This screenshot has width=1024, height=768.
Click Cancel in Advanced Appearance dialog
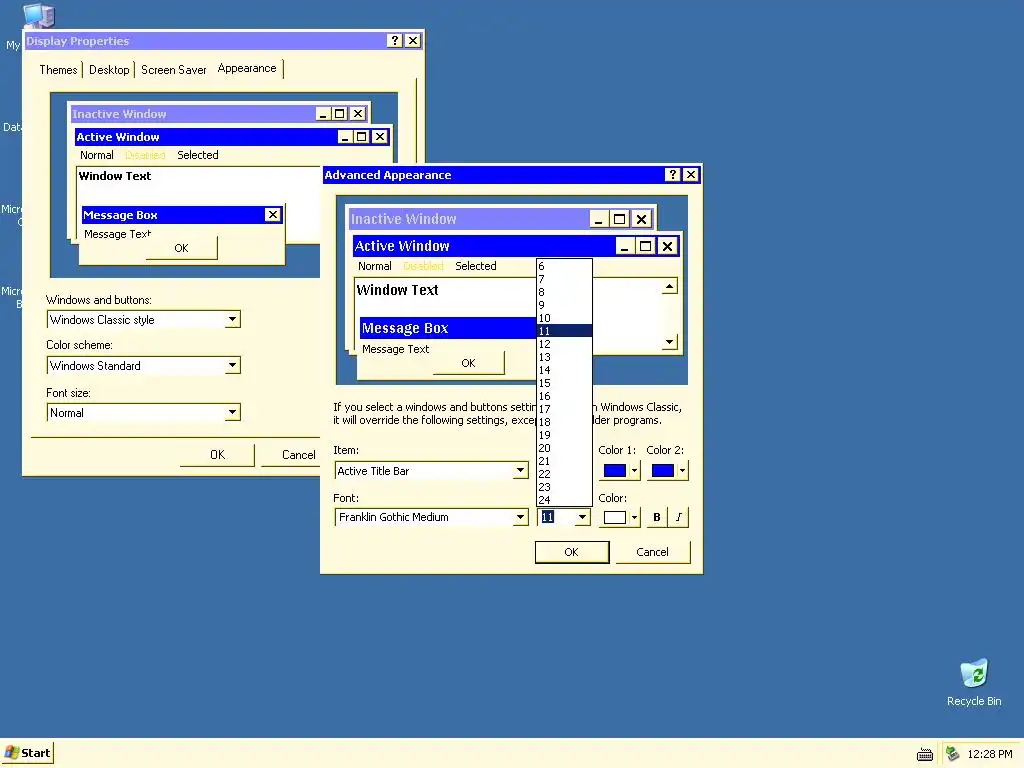(x=652, y=552)
